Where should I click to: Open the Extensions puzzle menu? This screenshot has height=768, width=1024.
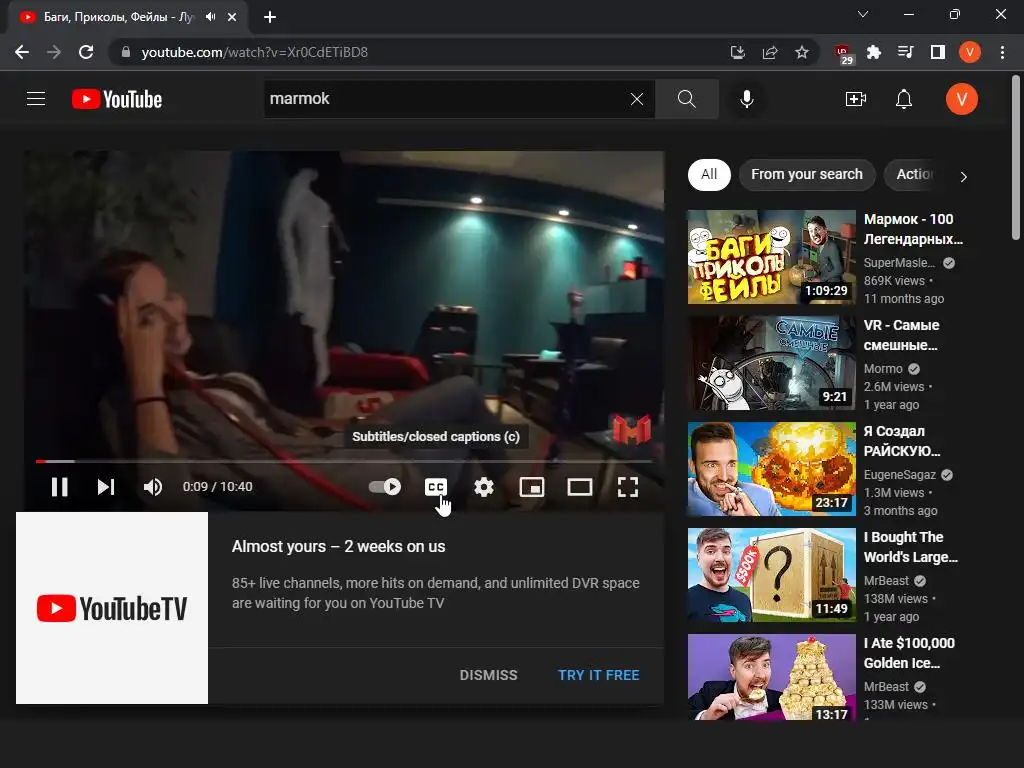pos(873,52)
